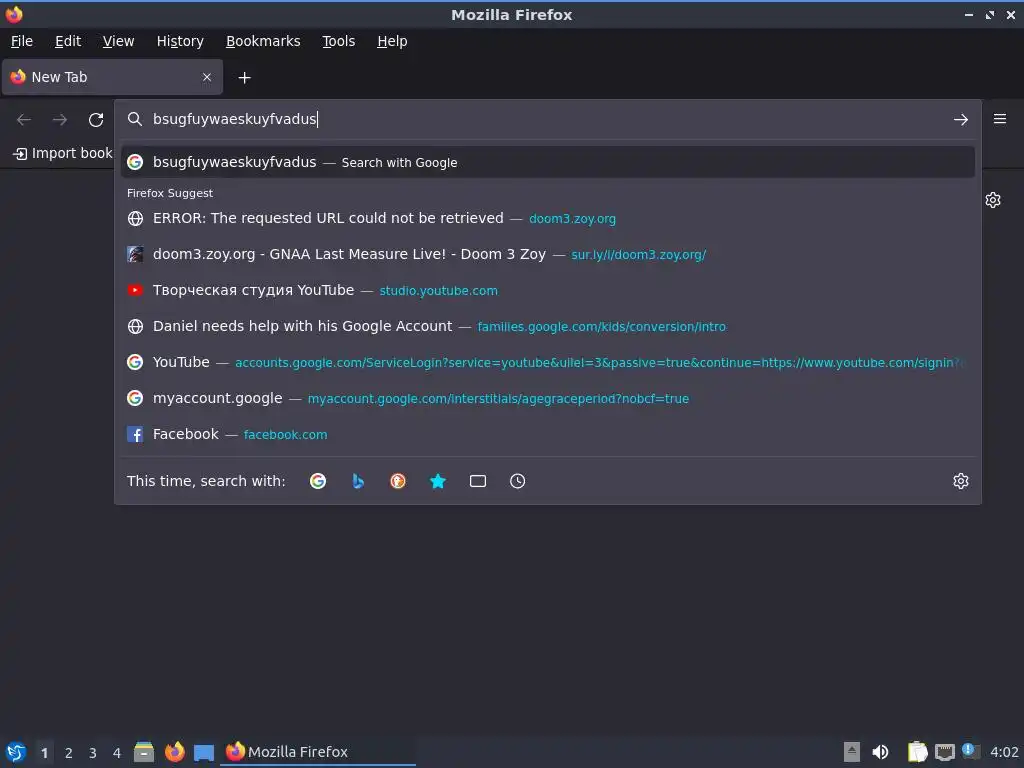Search this time with DuckDuckGo icon

pyautogui.click(x=398, y=481)
